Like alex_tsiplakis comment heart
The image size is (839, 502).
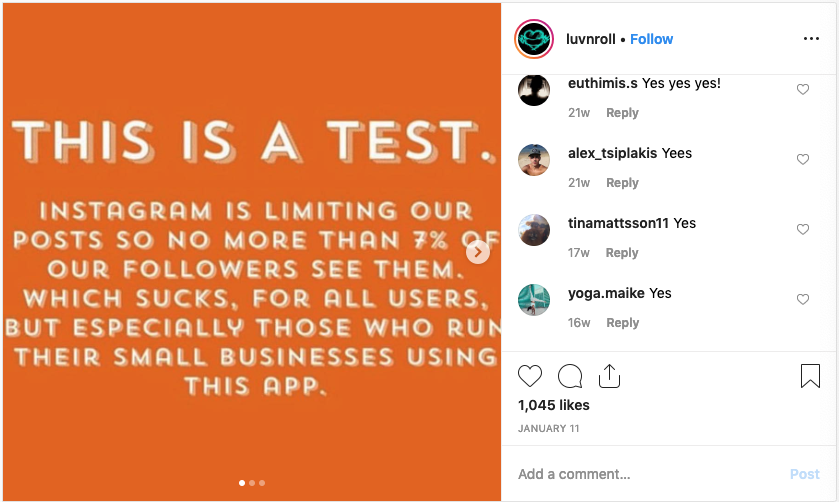click(803, 159)
